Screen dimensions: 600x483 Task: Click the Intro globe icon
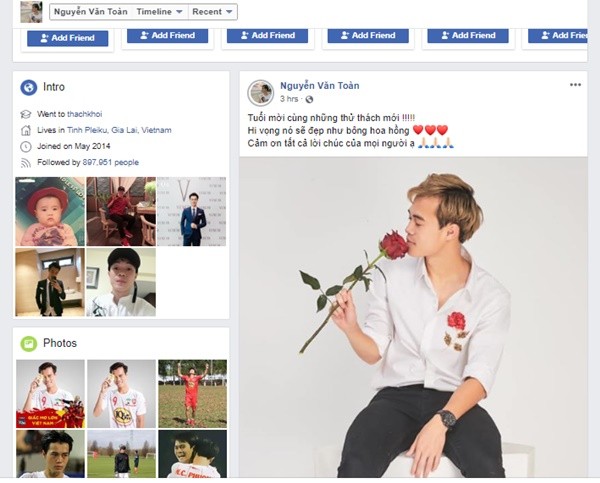(x=29, y=87)
